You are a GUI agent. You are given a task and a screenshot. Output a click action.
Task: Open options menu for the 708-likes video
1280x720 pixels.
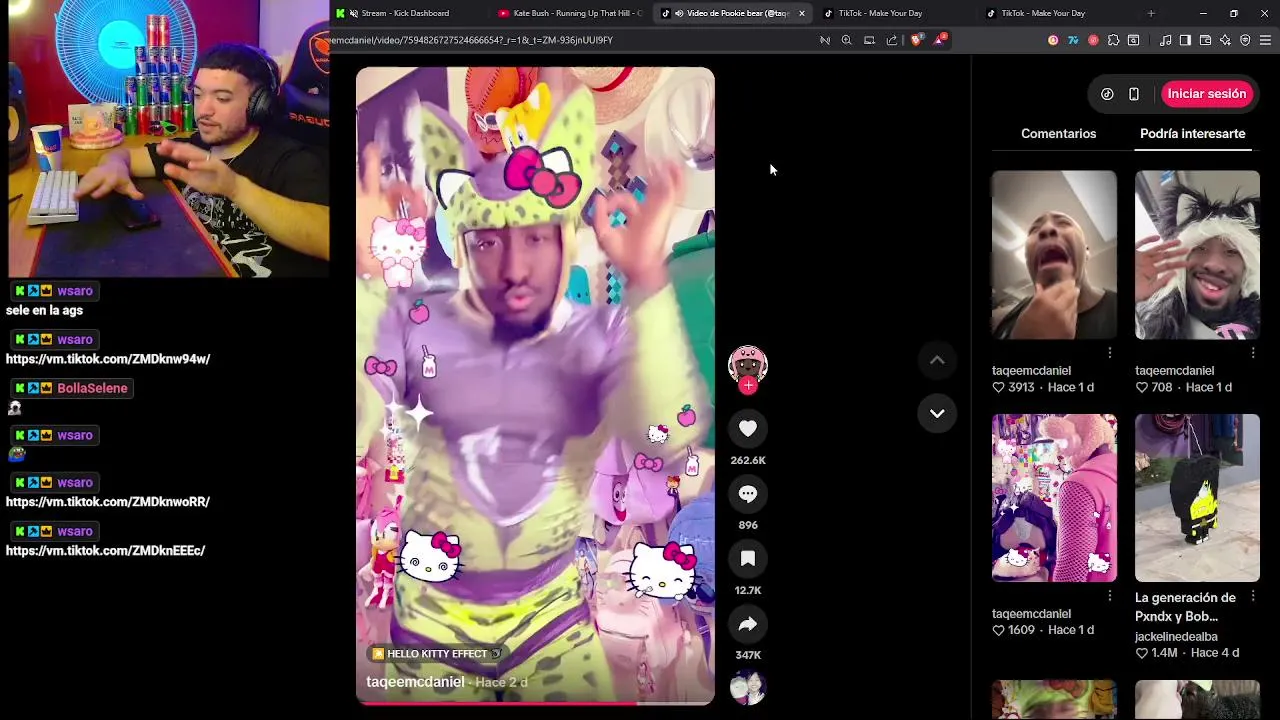click(1253, 353)
